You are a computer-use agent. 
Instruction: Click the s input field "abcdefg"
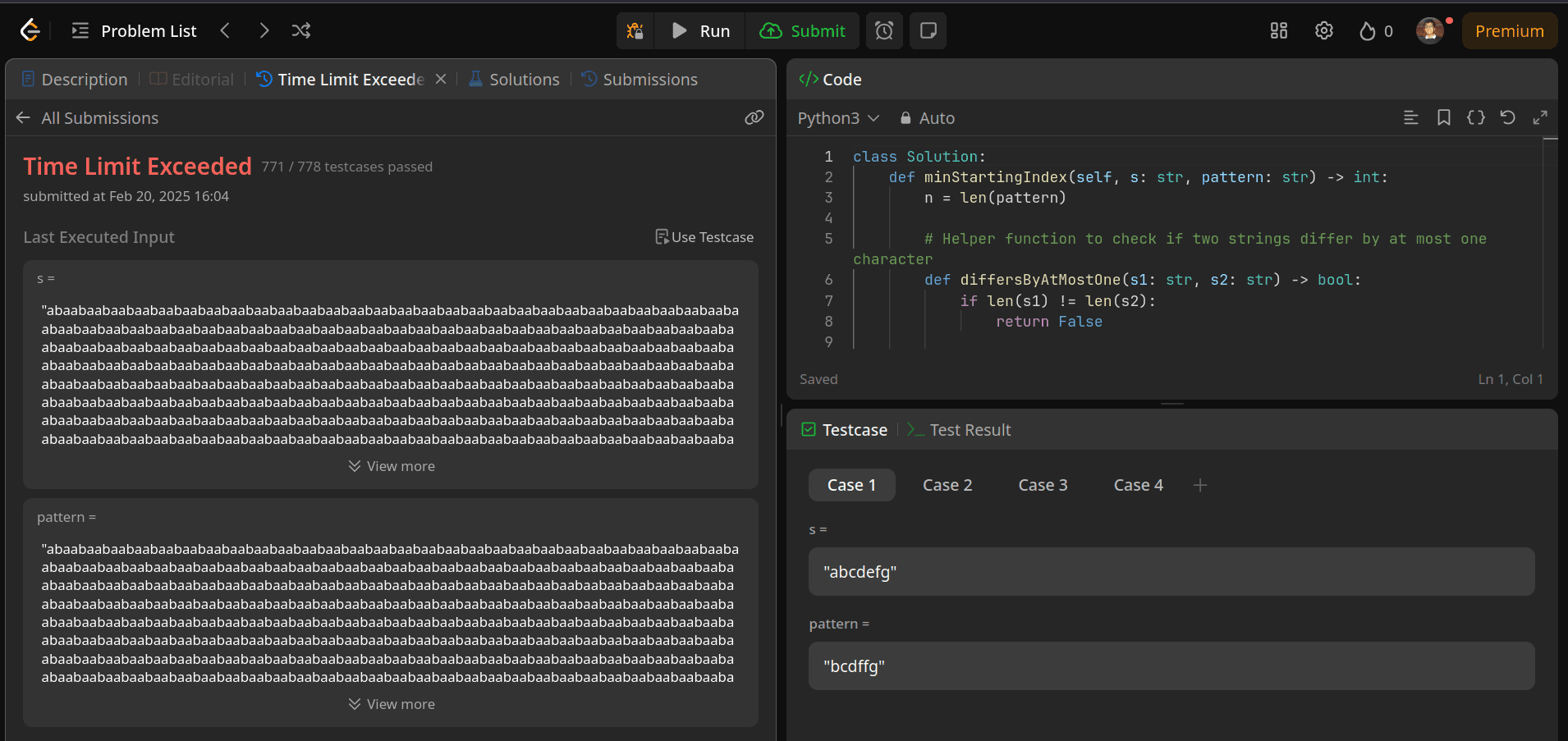[x=1171, y=572]
